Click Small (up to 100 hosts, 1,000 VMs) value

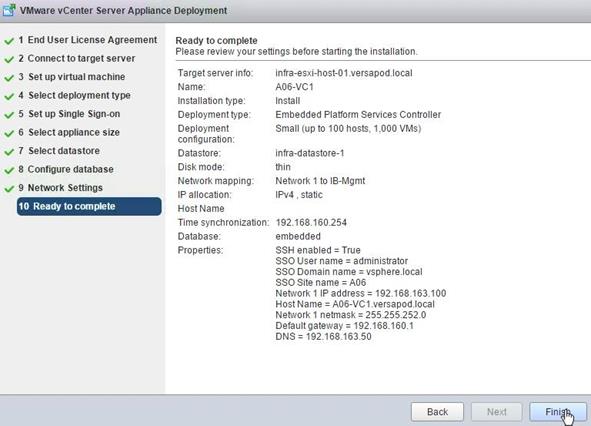coord(348,129)
